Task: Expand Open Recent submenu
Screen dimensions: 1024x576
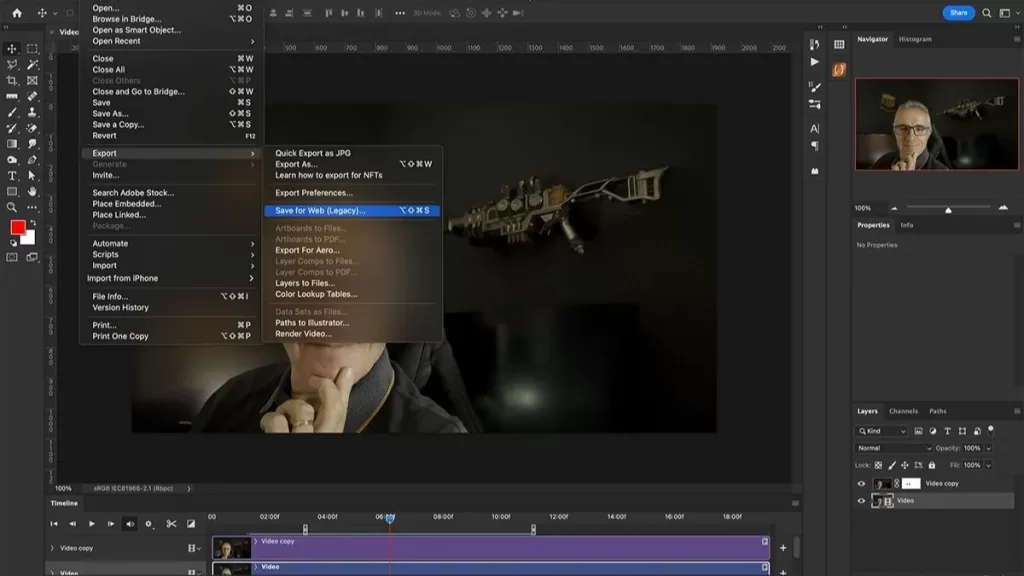Action: pos(172,41)
